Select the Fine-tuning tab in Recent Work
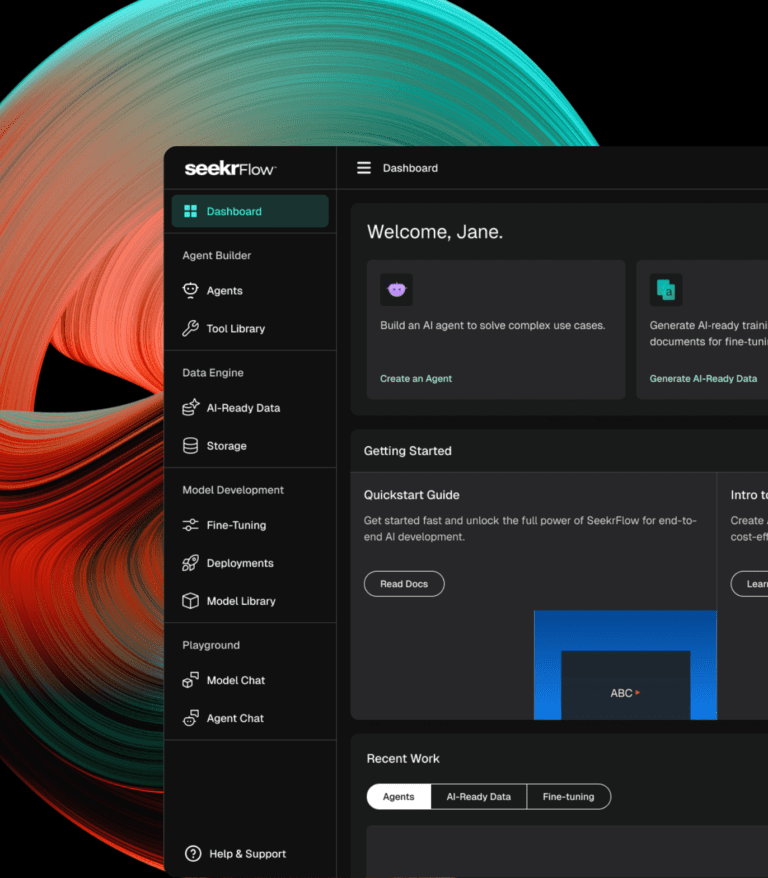This screenshot has height=878, width=768. [x=569, y=796]
